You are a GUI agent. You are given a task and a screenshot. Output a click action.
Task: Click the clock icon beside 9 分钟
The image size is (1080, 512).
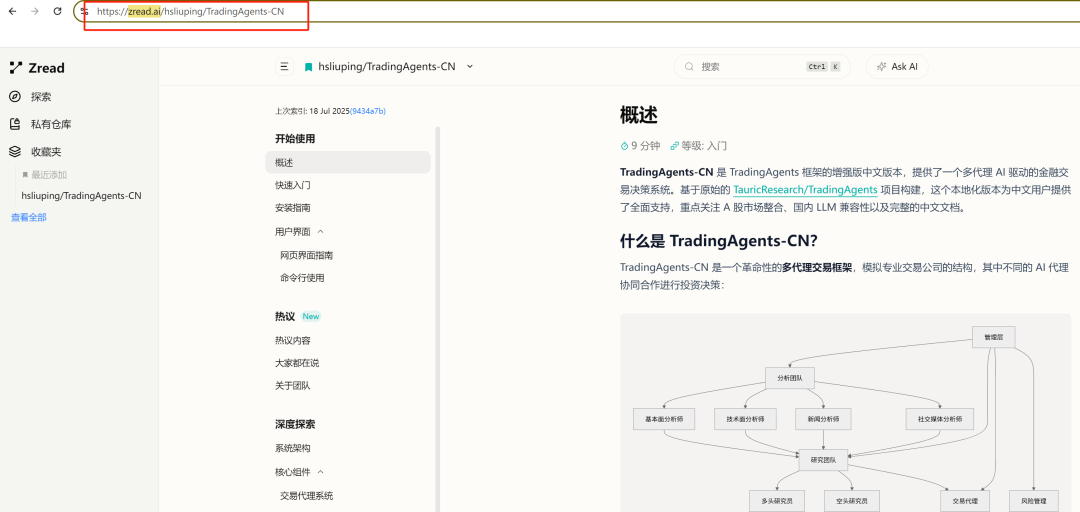[625, 146]
